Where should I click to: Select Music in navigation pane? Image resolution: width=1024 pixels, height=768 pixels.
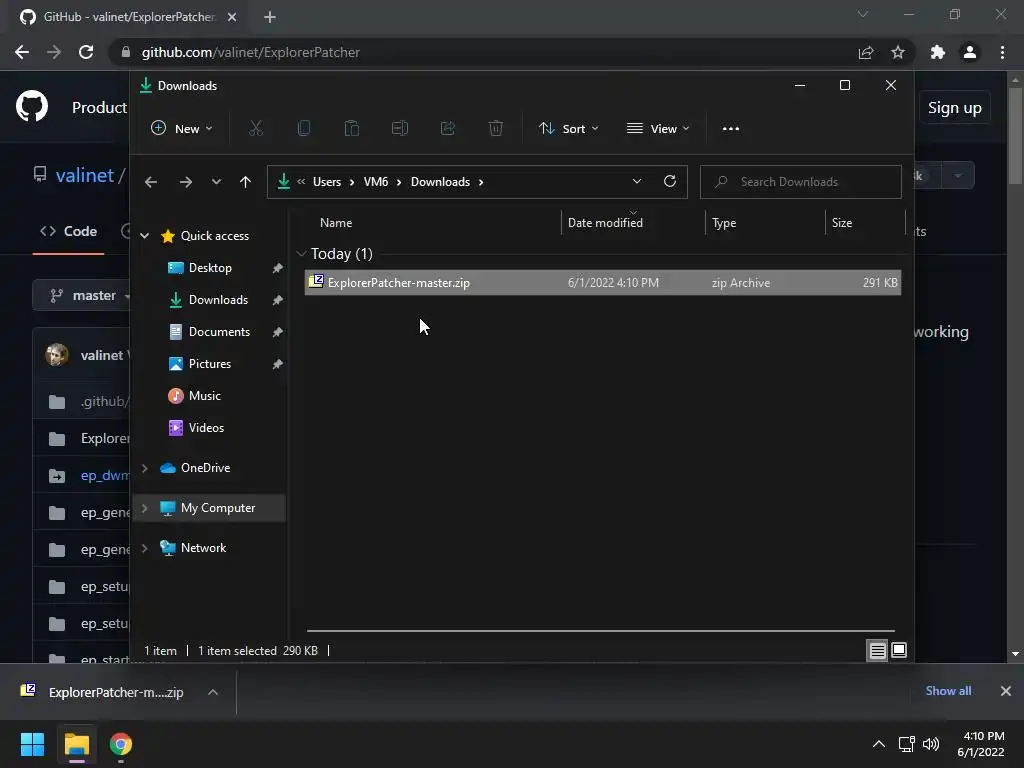coord(204,396)
